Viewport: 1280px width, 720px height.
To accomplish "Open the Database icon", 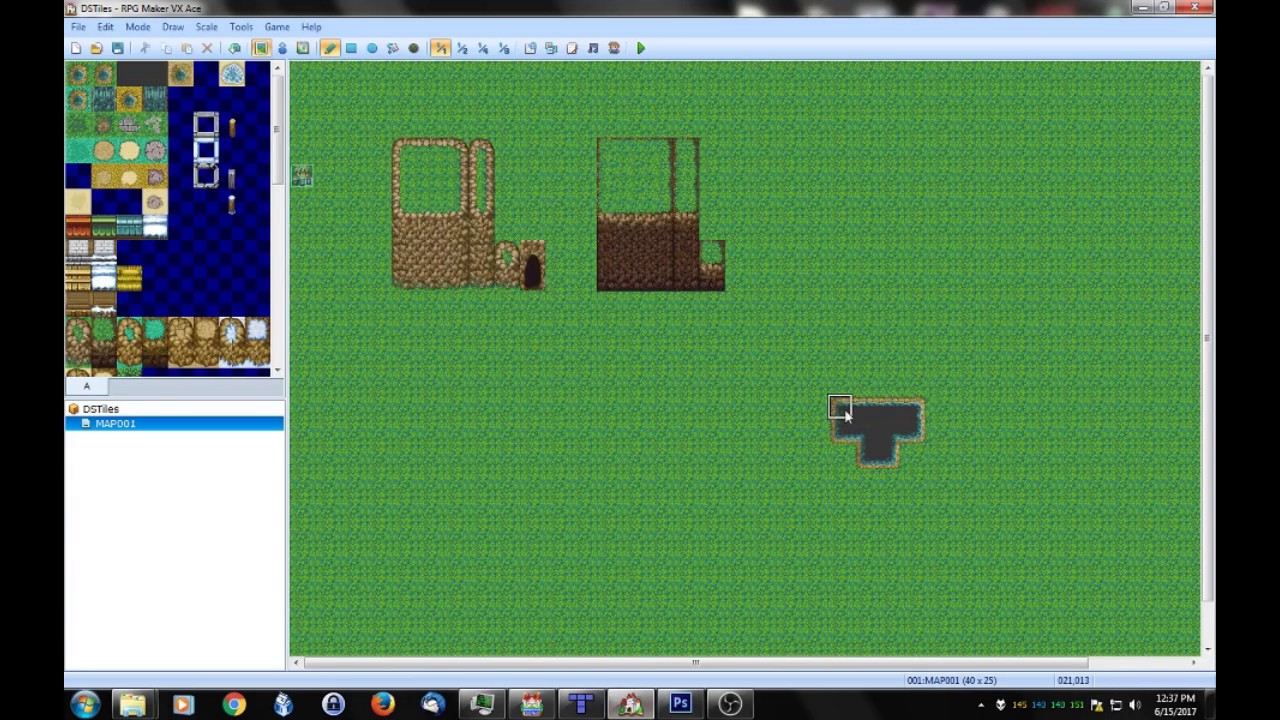I will pyautogui.click(x=530, y=48).
